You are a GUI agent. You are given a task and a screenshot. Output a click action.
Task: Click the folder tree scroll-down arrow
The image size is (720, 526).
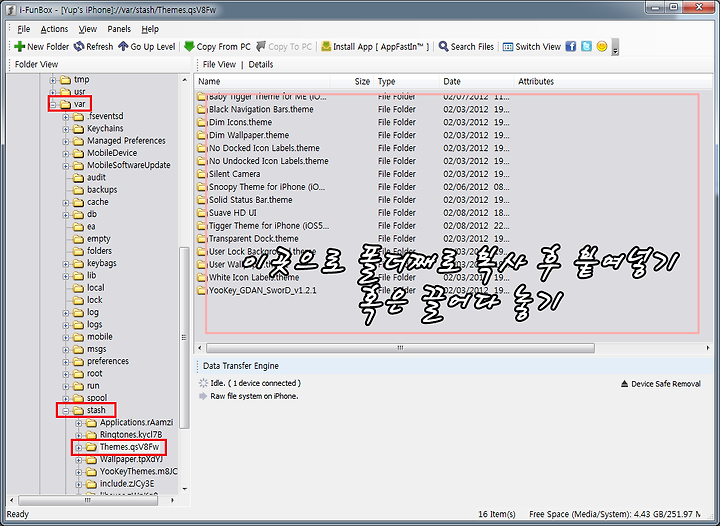(184, 489)
